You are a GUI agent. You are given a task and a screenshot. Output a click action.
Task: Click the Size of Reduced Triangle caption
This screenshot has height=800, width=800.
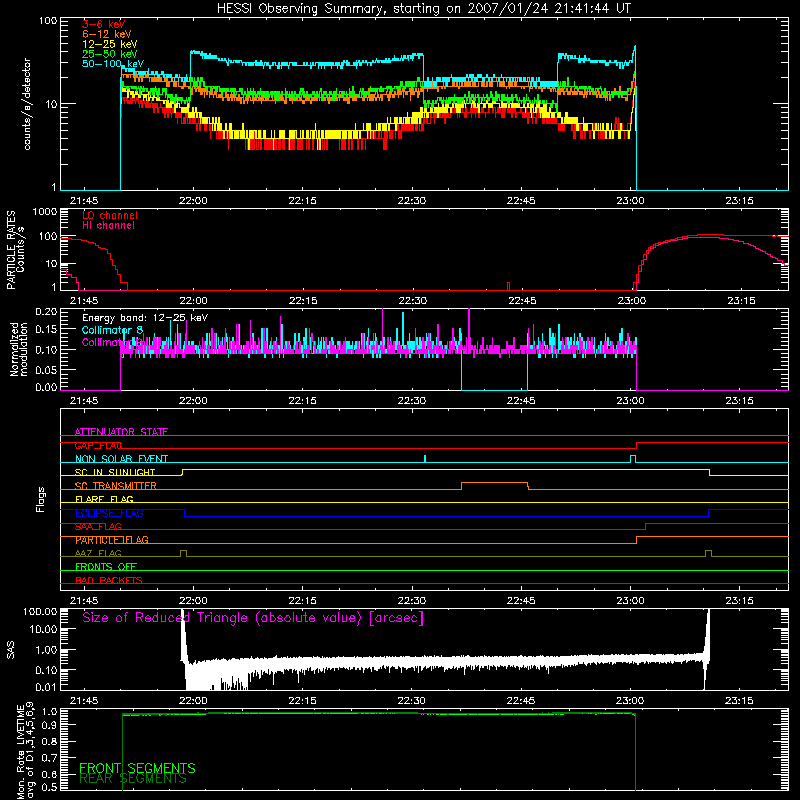tap(253, 618)
